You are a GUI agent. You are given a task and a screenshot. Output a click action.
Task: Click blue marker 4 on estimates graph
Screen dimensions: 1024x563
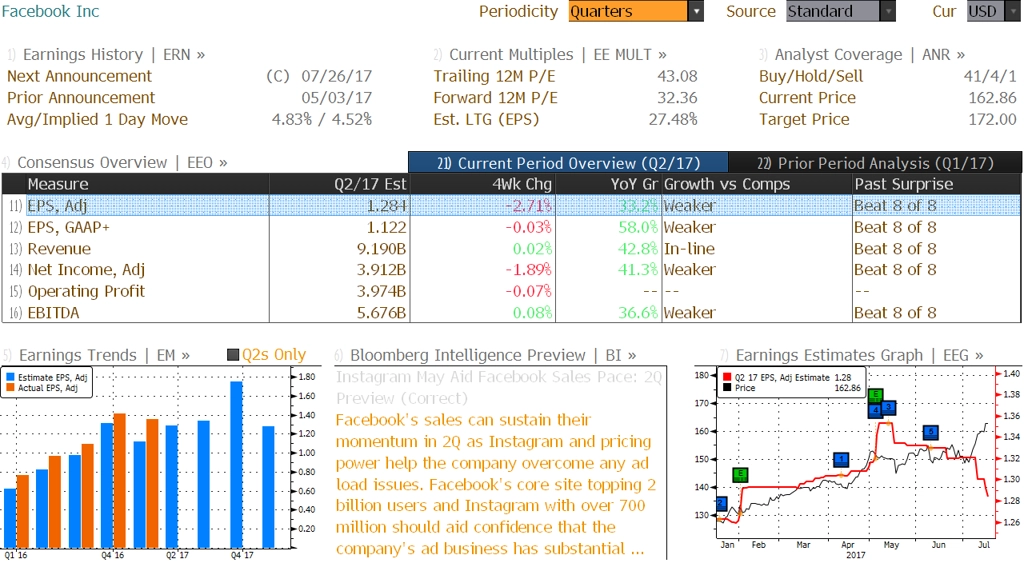[875, 410]
